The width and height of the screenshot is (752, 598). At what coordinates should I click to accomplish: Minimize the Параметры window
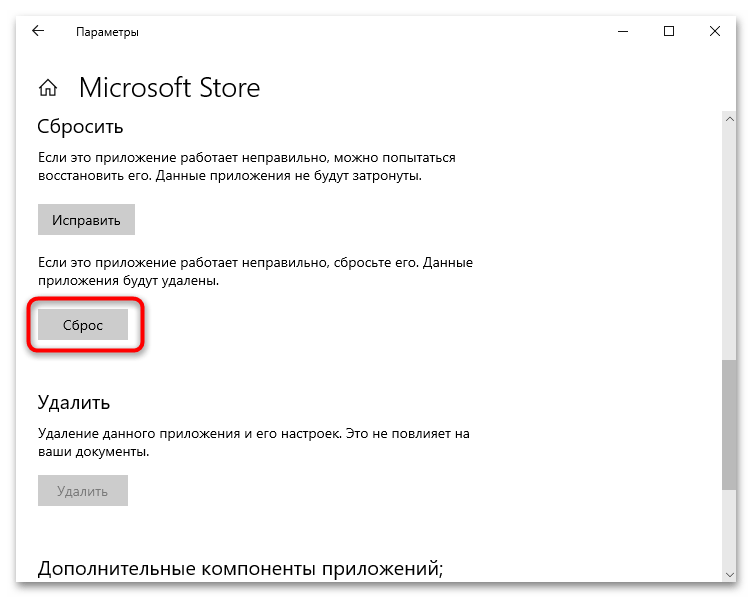(623, 32)
